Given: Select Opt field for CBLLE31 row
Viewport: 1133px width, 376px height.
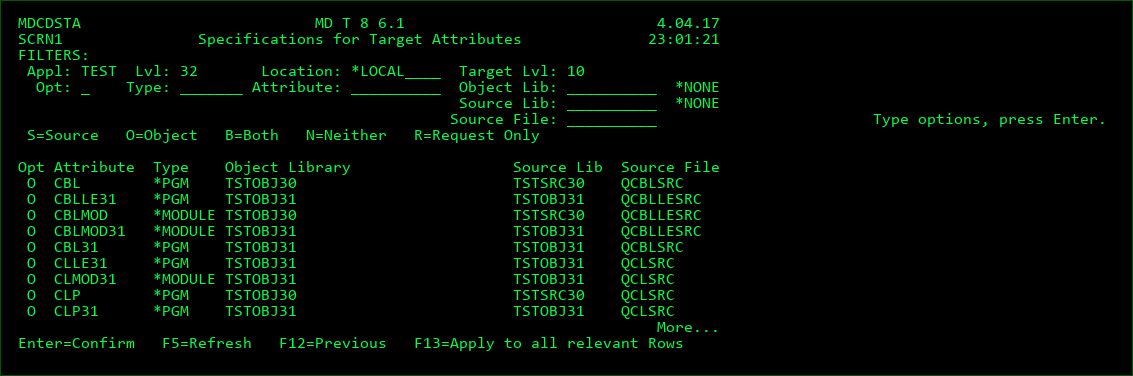Looking at the screenshot, I should point(31,199).
